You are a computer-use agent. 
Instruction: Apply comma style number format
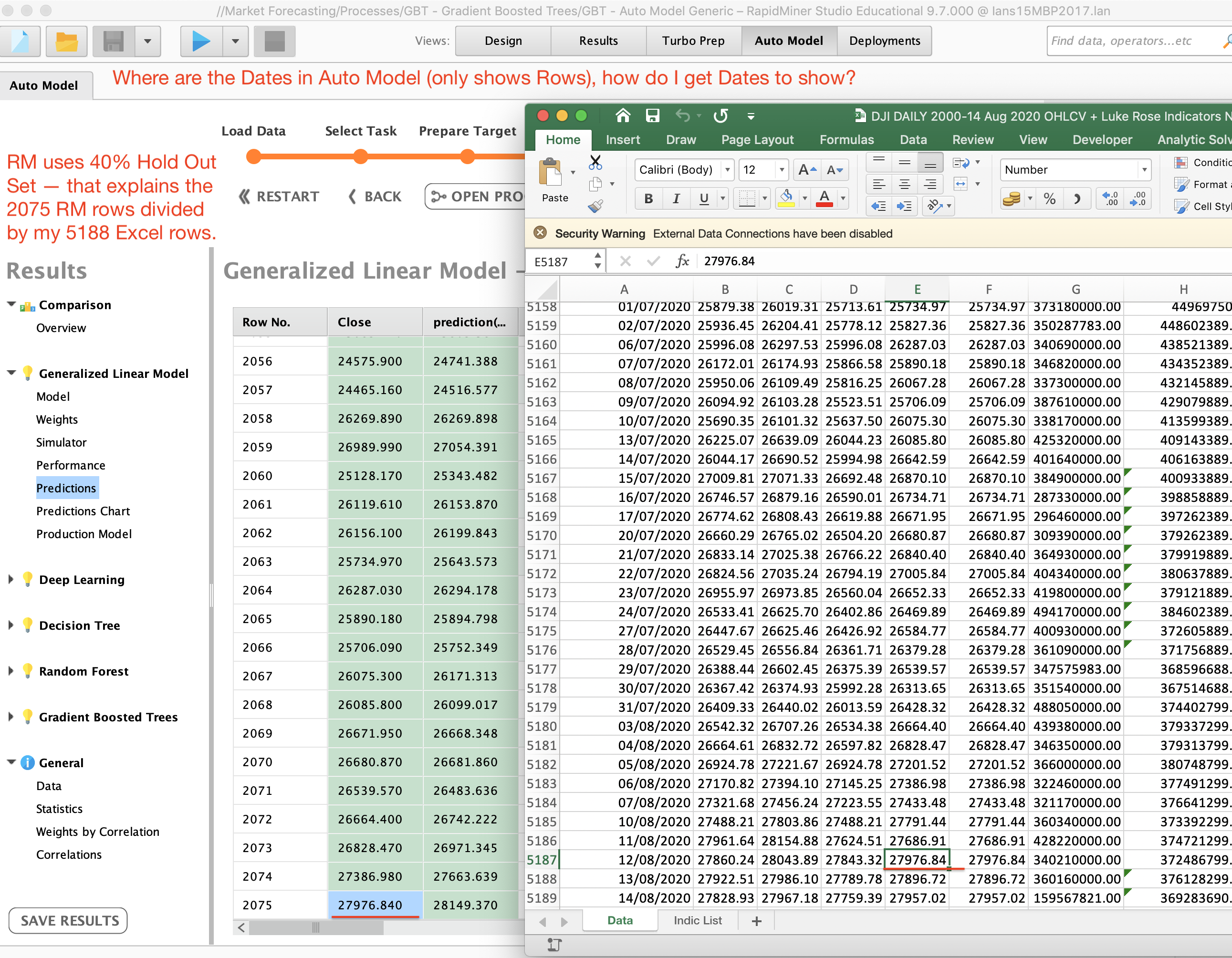[x=1077, y=198]
